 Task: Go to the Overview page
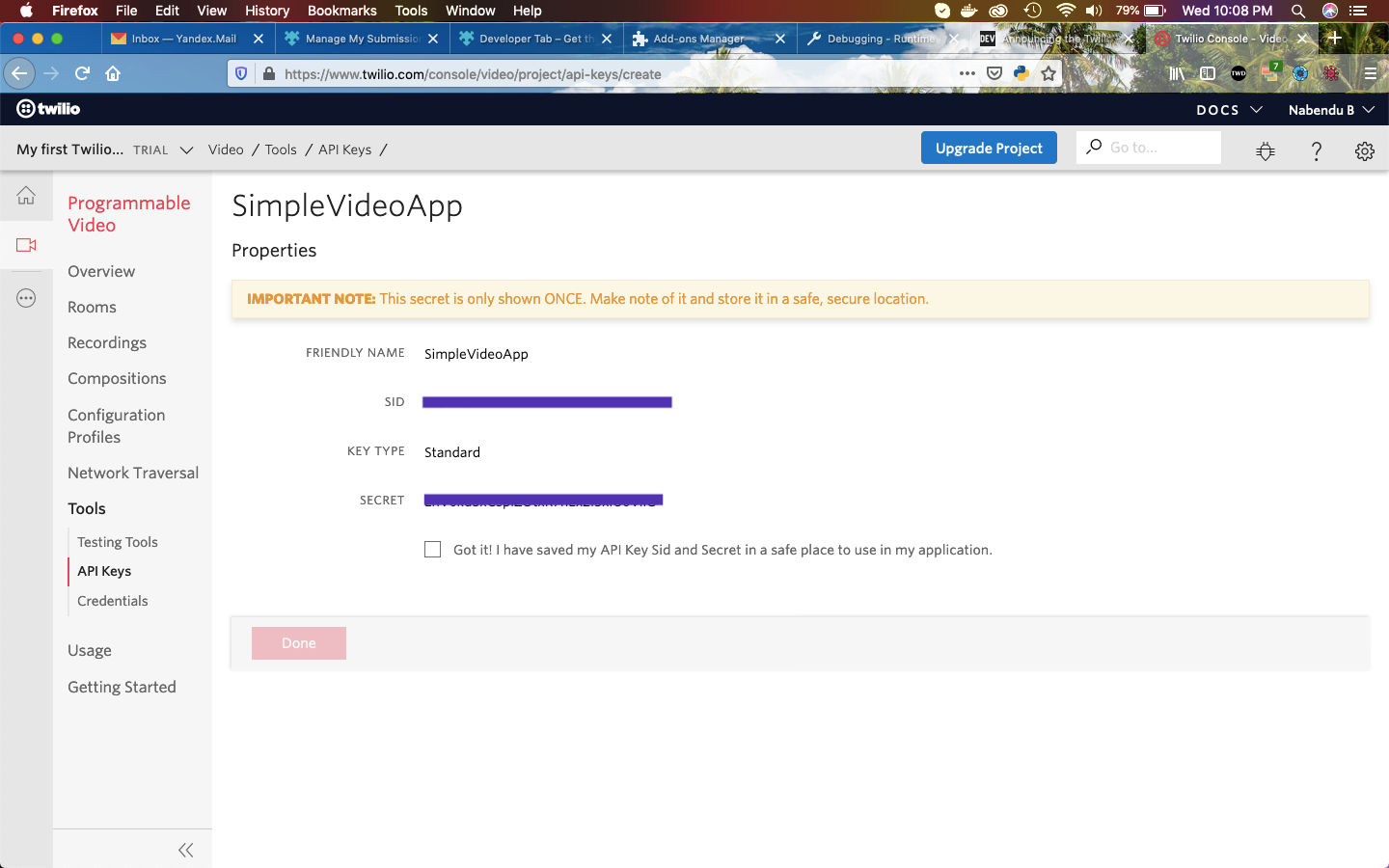[101, 271]
